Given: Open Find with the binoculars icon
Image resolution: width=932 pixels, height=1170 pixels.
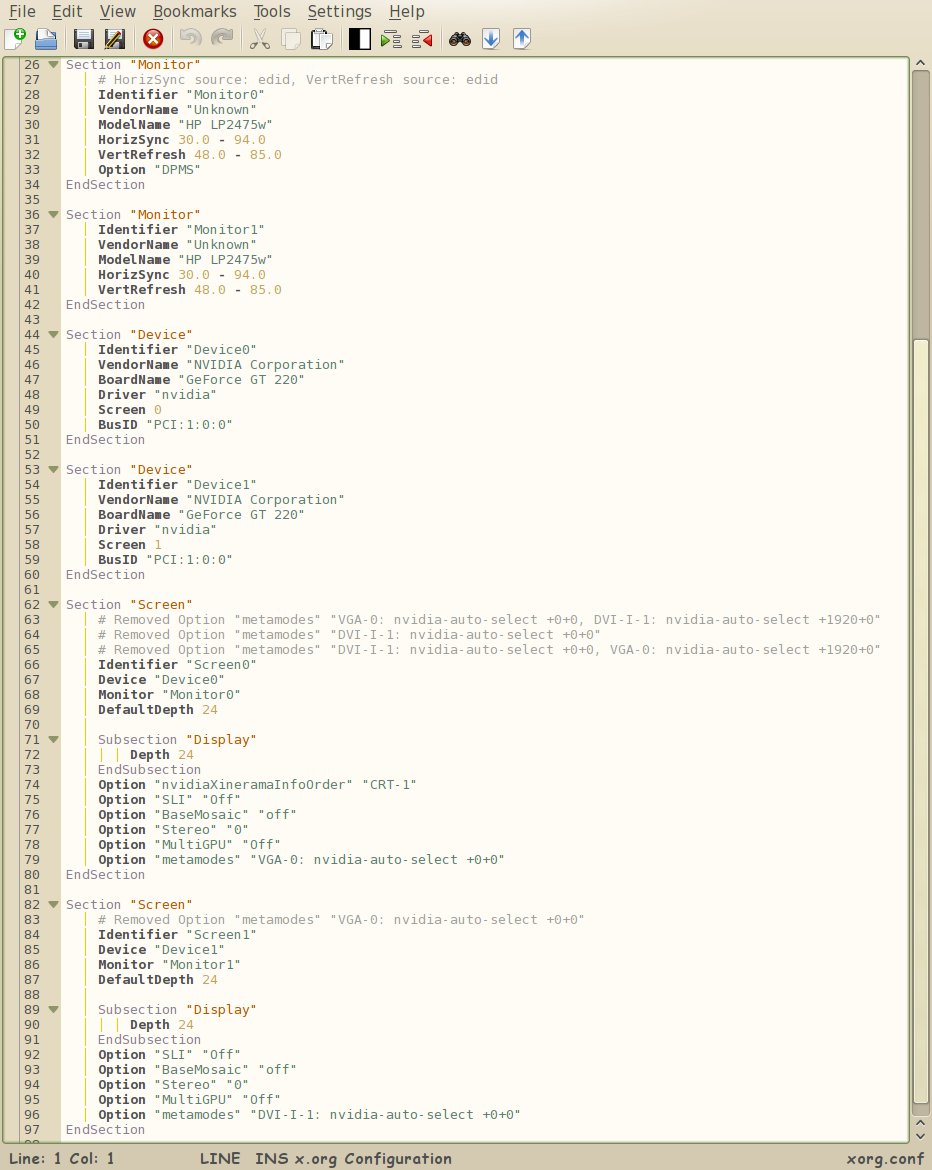Looking at the screenshot, I should coord(460,39).
